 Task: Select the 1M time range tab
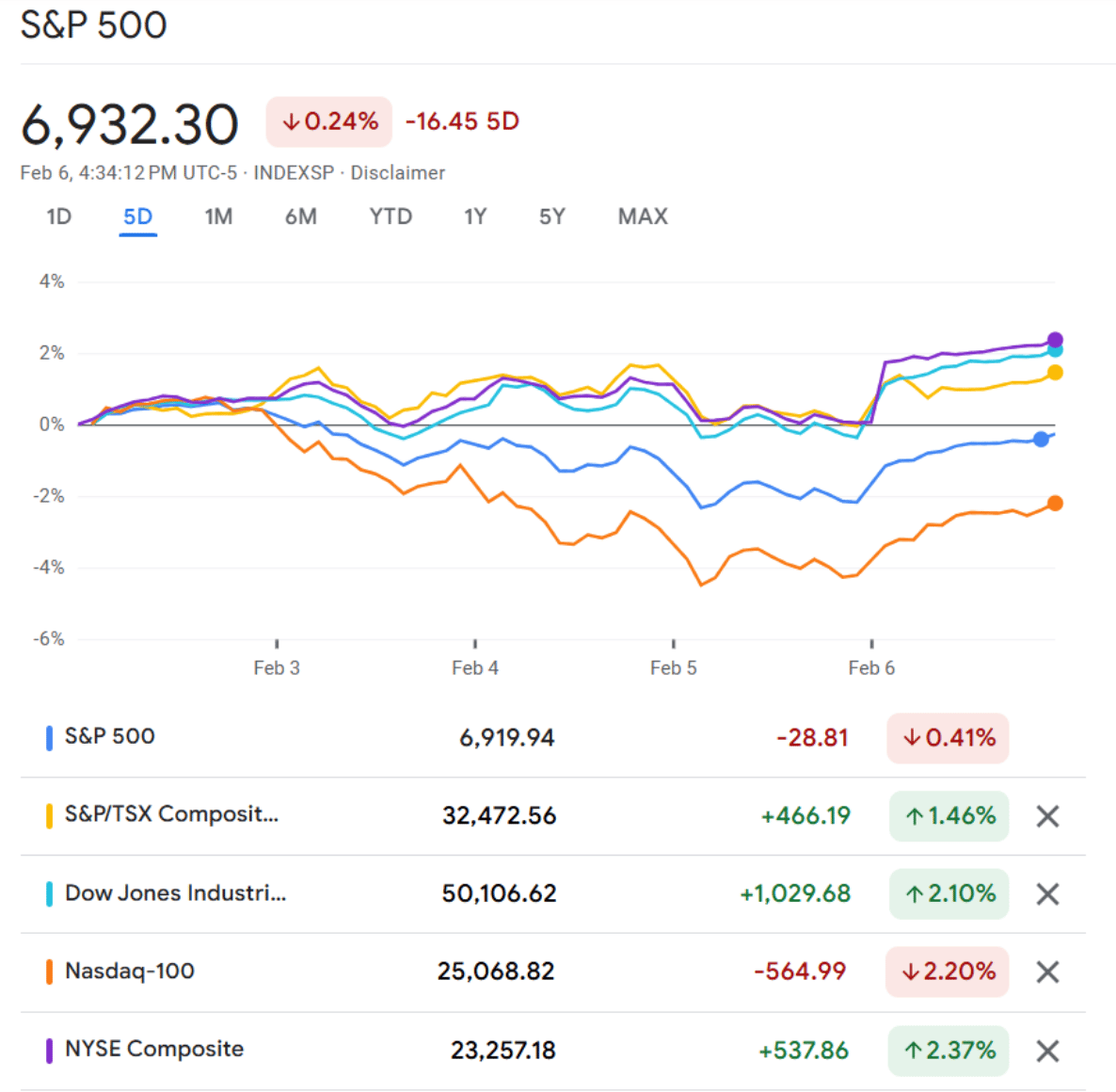[218, 217]
